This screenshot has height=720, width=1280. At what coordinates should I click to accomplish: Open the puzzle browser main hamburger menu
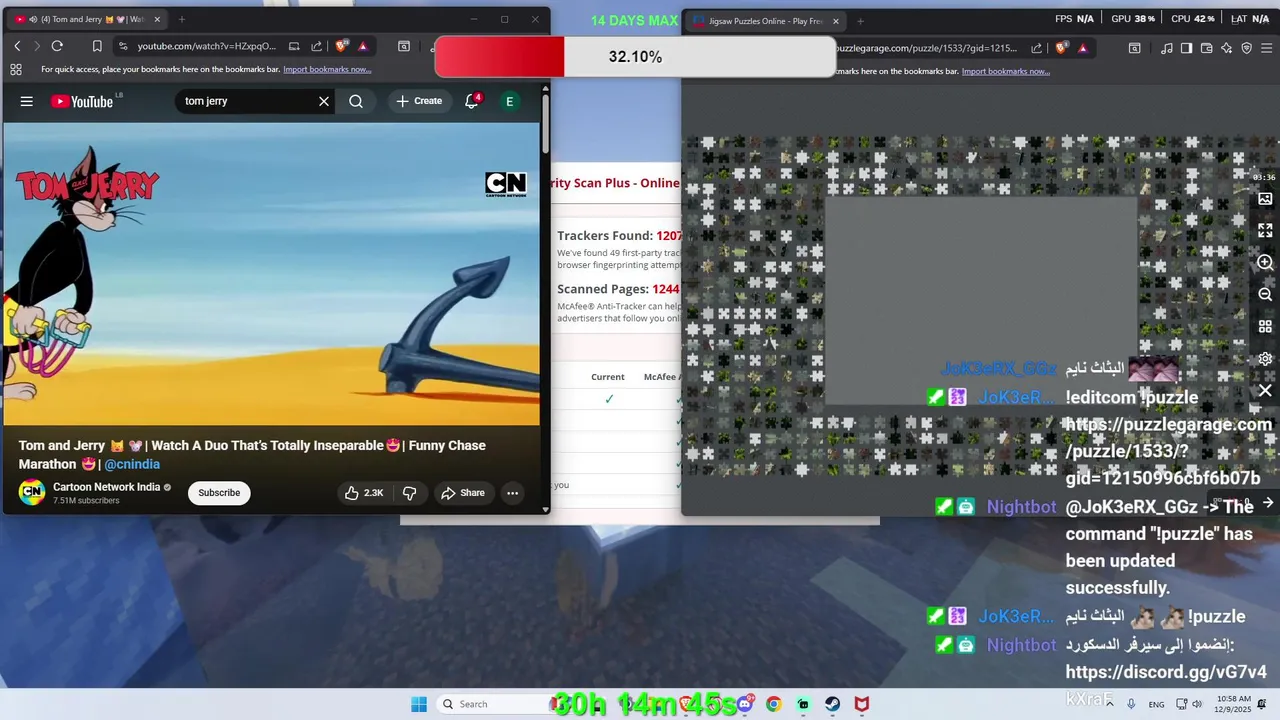click(1266, 48)
